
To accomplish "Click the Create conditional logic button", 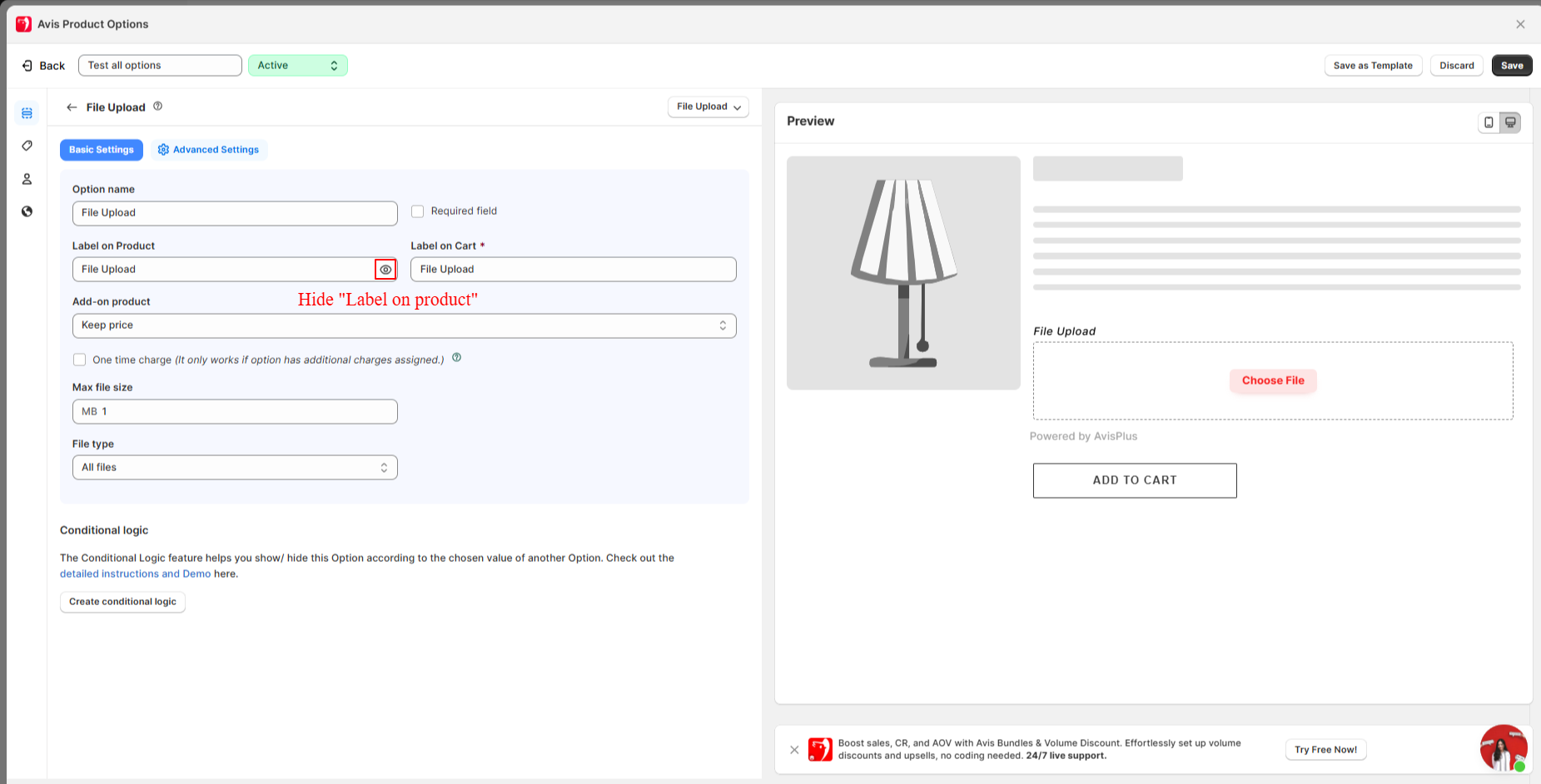I will (x=122, y=602).
